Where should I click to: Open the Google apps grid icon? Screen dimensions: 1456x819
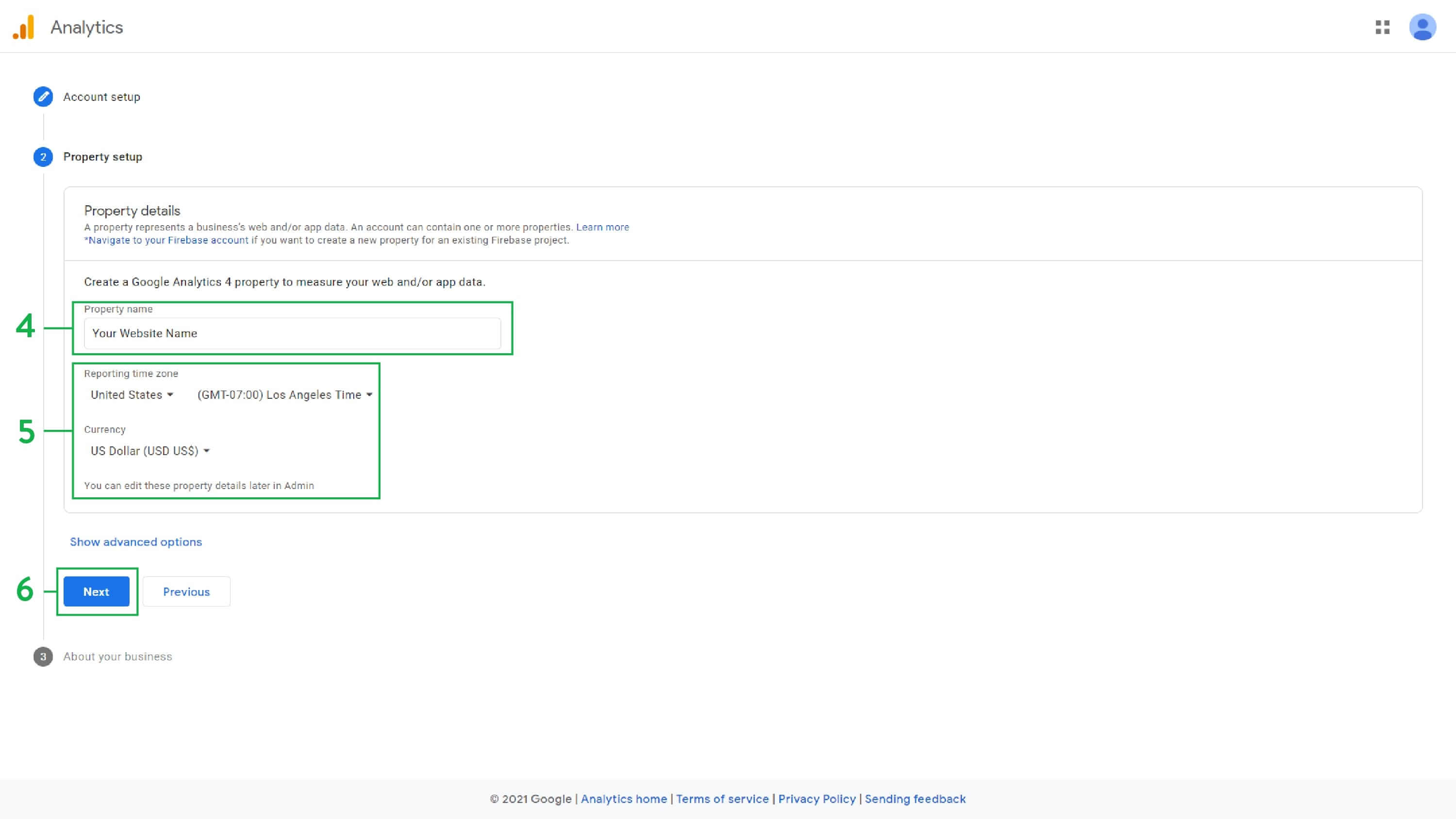pos(1383,27)
